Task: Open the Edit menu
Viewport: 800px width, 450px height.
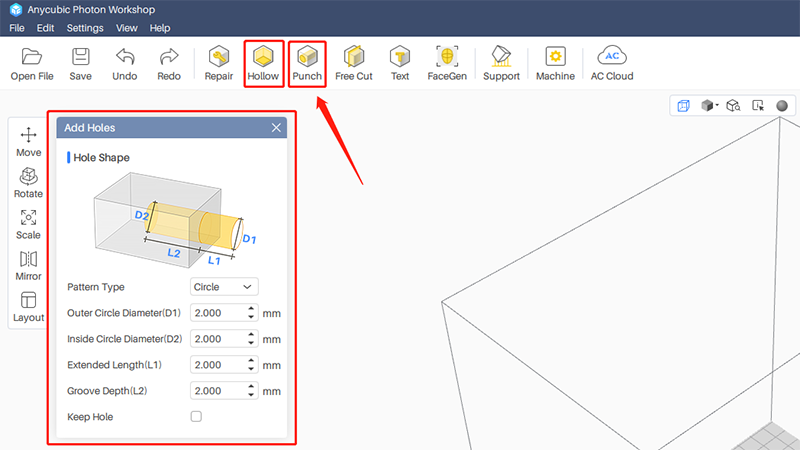Action: tap(45, 28)
